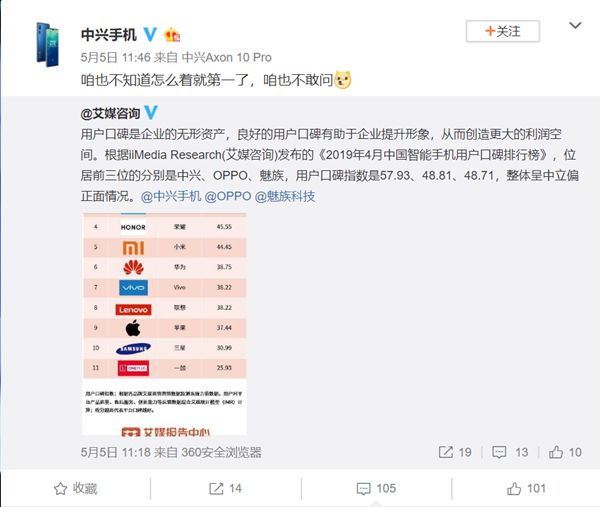Click the doge emoji in post text
The width and height of the screenshot is (600, 507).
(x=343, y=80)
